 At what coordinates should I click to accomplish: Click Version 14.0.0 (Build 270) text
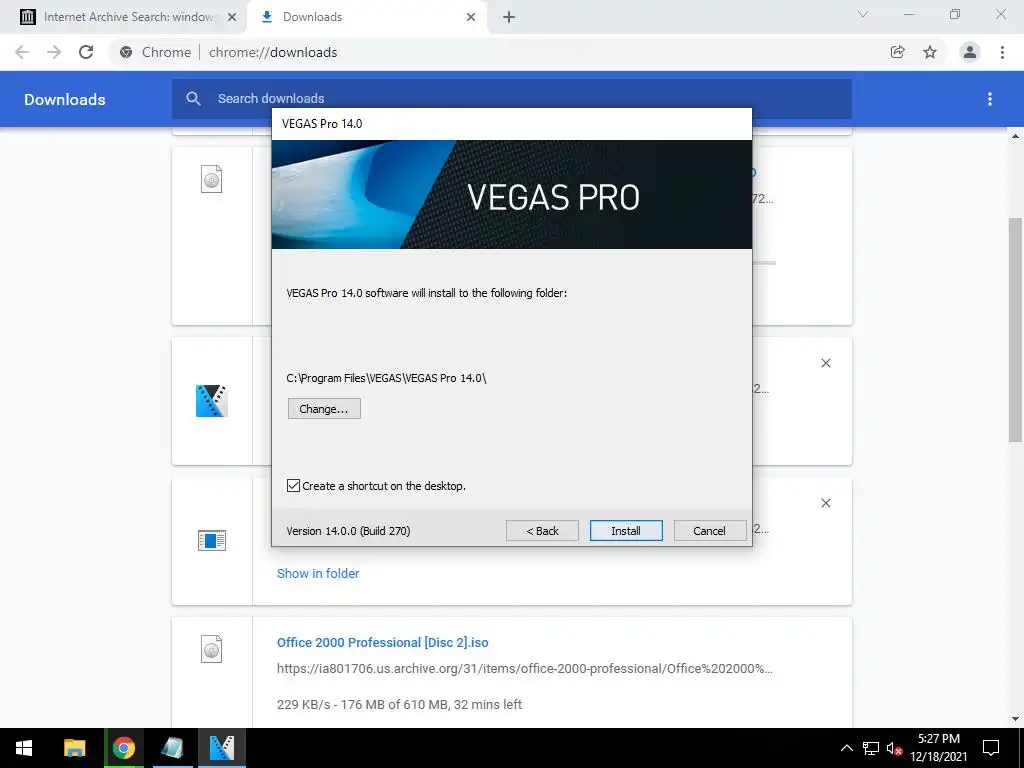pos(348,531)
